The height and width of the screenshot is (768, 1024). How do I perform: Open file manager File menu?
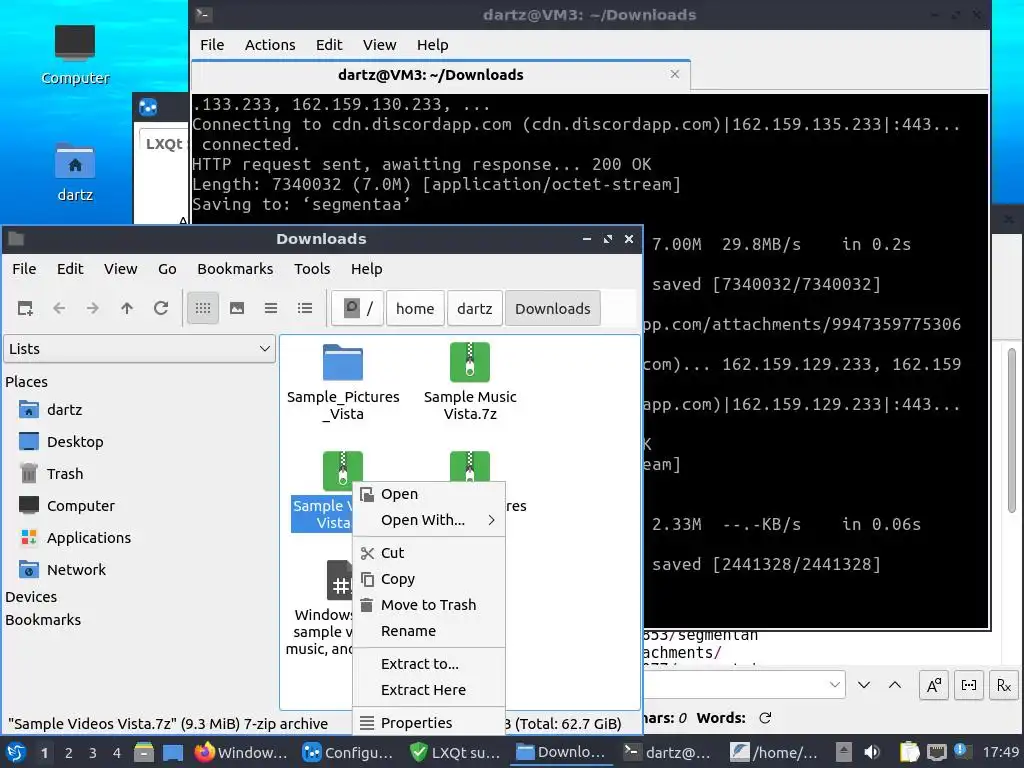point(24,269)
